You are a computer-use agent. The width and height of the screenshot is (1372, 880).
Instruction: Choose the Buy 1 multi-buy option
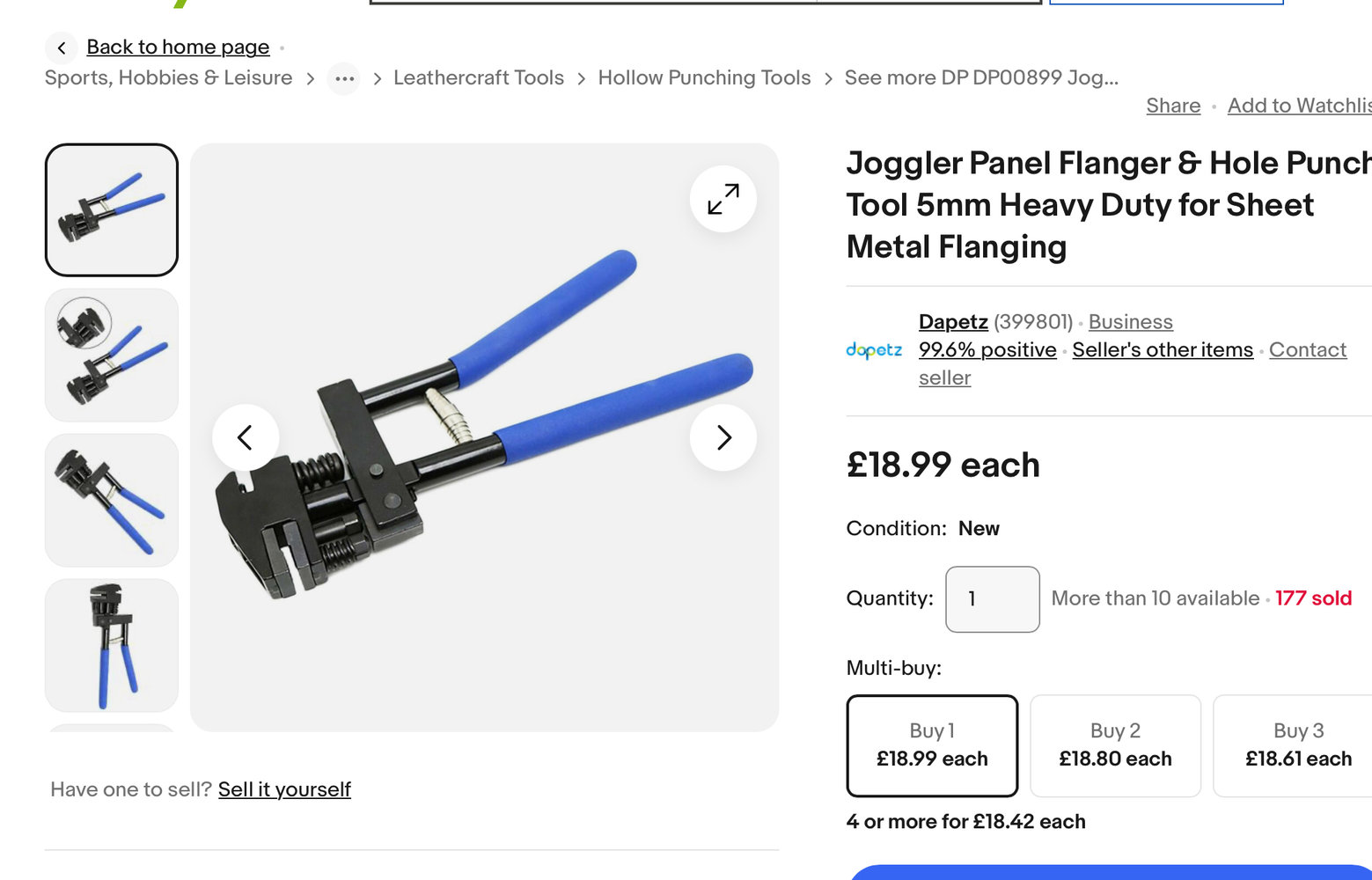pyautogui.click(x=932, y=745)
